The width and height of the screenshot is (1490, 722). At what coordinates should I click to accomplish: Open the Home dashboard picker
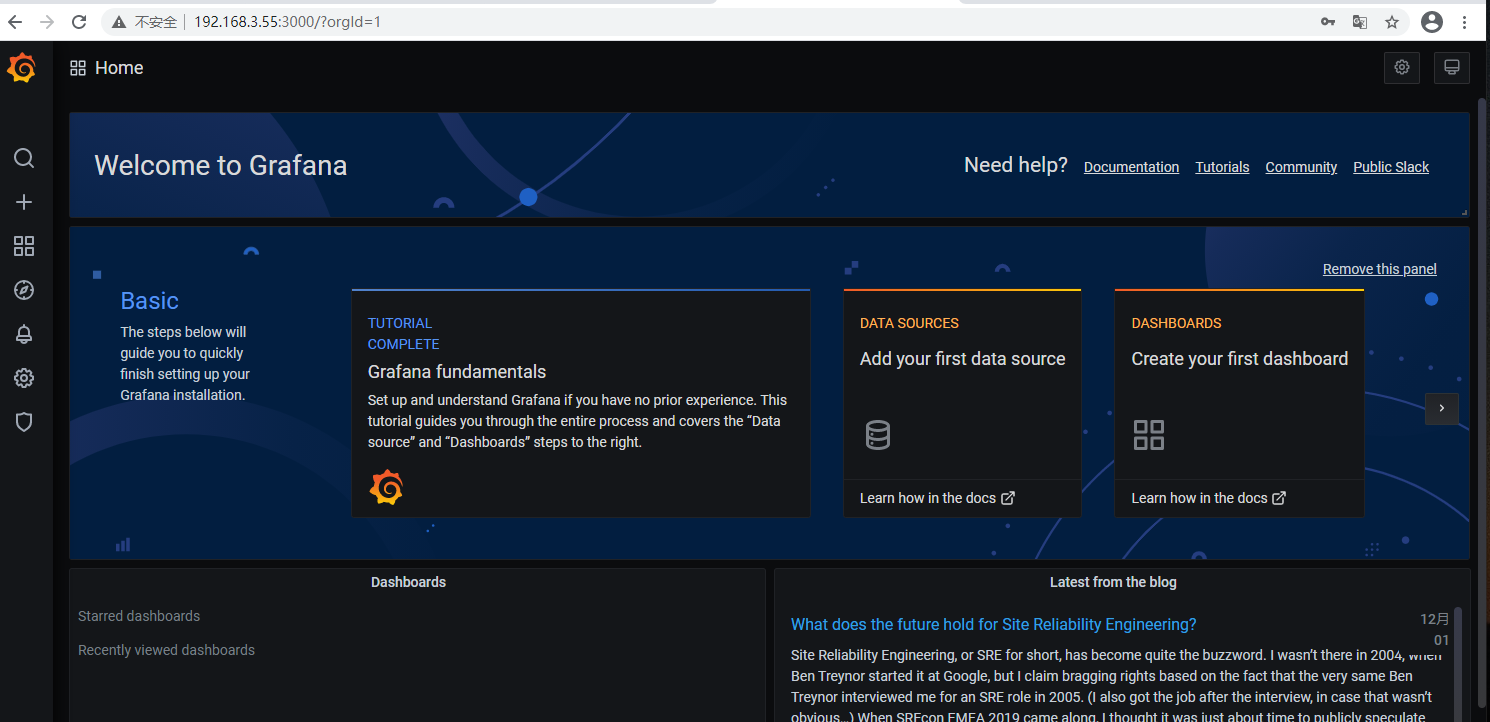point(119,68)
